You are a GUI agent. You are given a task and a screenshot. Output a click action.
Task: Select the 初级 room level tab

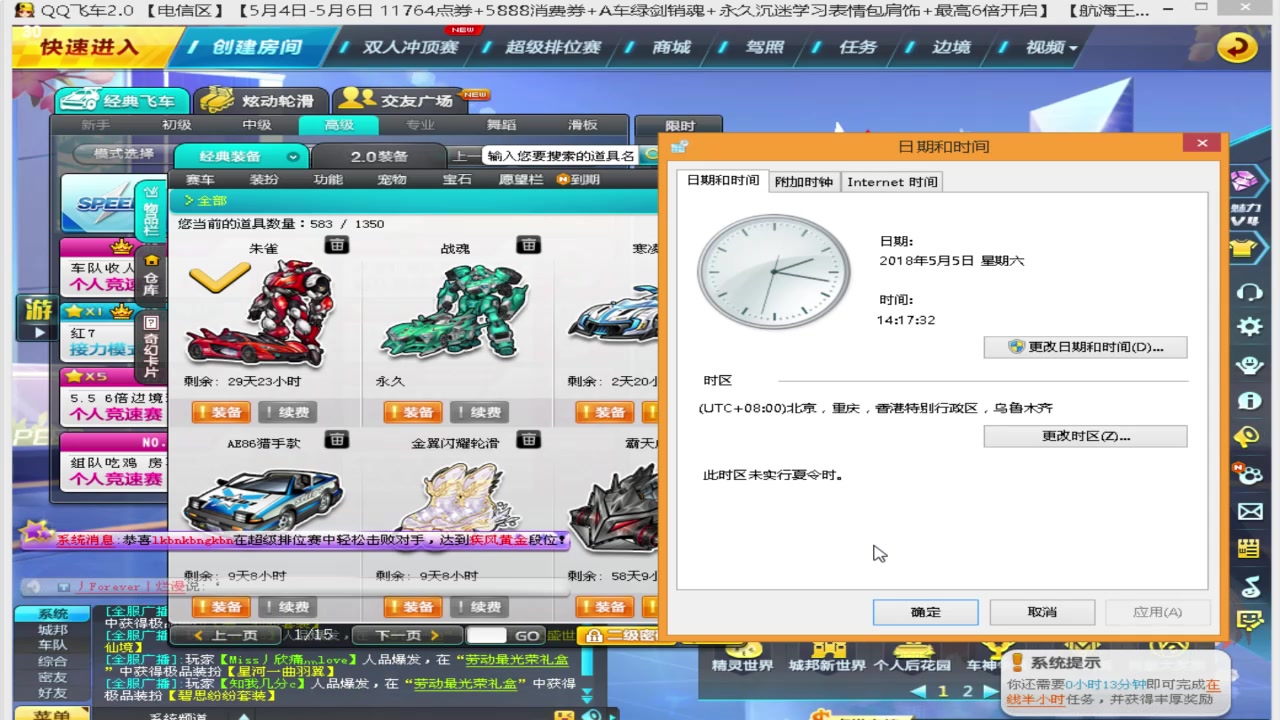click(x=176, y=125)
